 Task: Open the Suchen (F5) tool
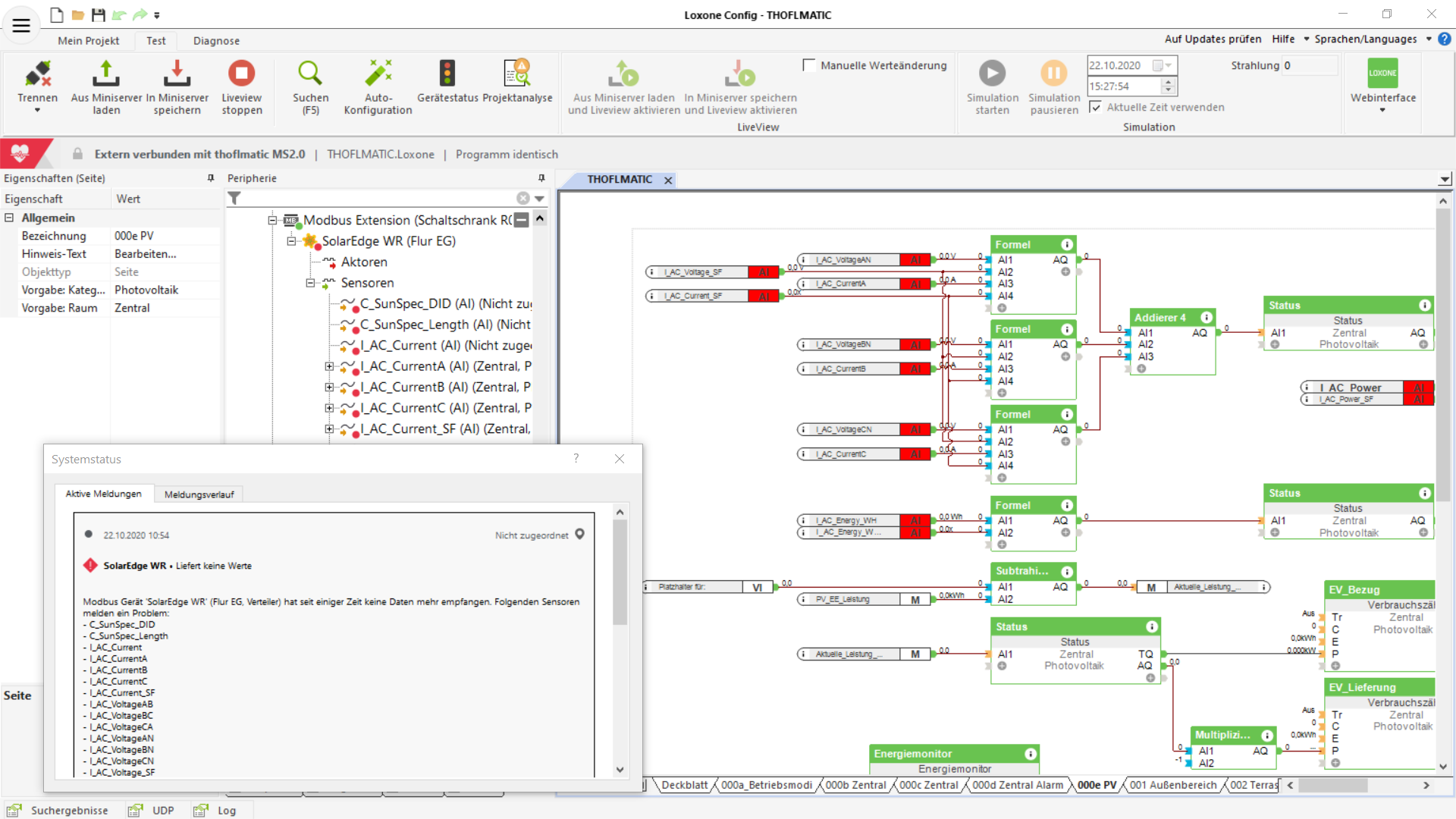[310, 74]
